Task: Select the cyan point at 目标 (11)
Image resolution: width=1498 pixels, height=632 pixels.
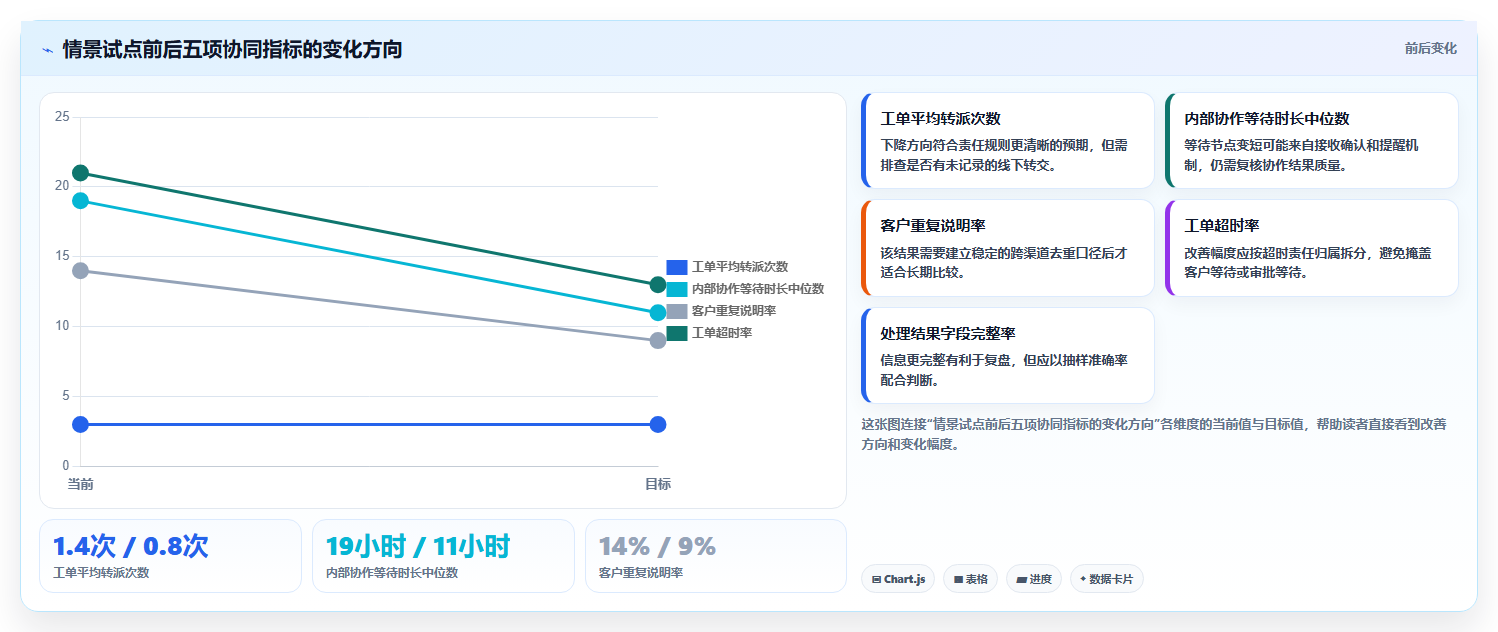Action: coord(658,313)
